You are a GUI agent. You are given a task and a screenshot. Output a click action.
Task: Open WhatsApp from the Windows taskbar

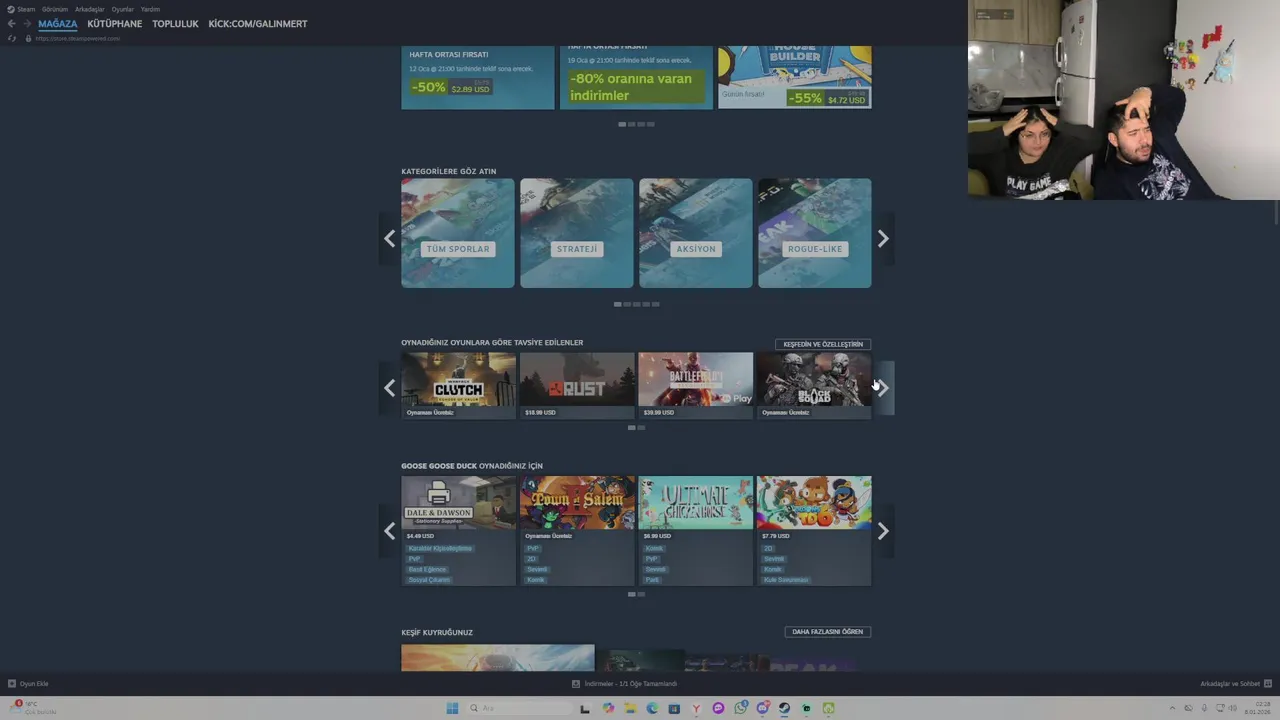(x=740, y=708)
